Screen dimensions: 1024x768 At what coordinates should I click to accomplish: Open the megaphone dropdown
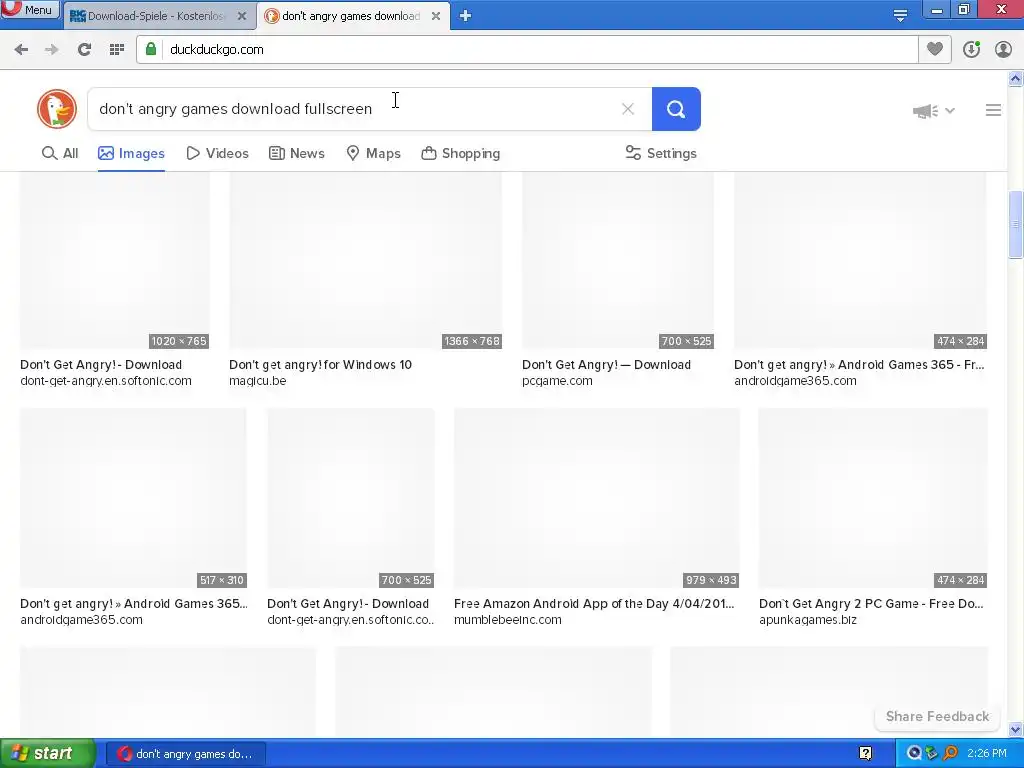[934, 111]
